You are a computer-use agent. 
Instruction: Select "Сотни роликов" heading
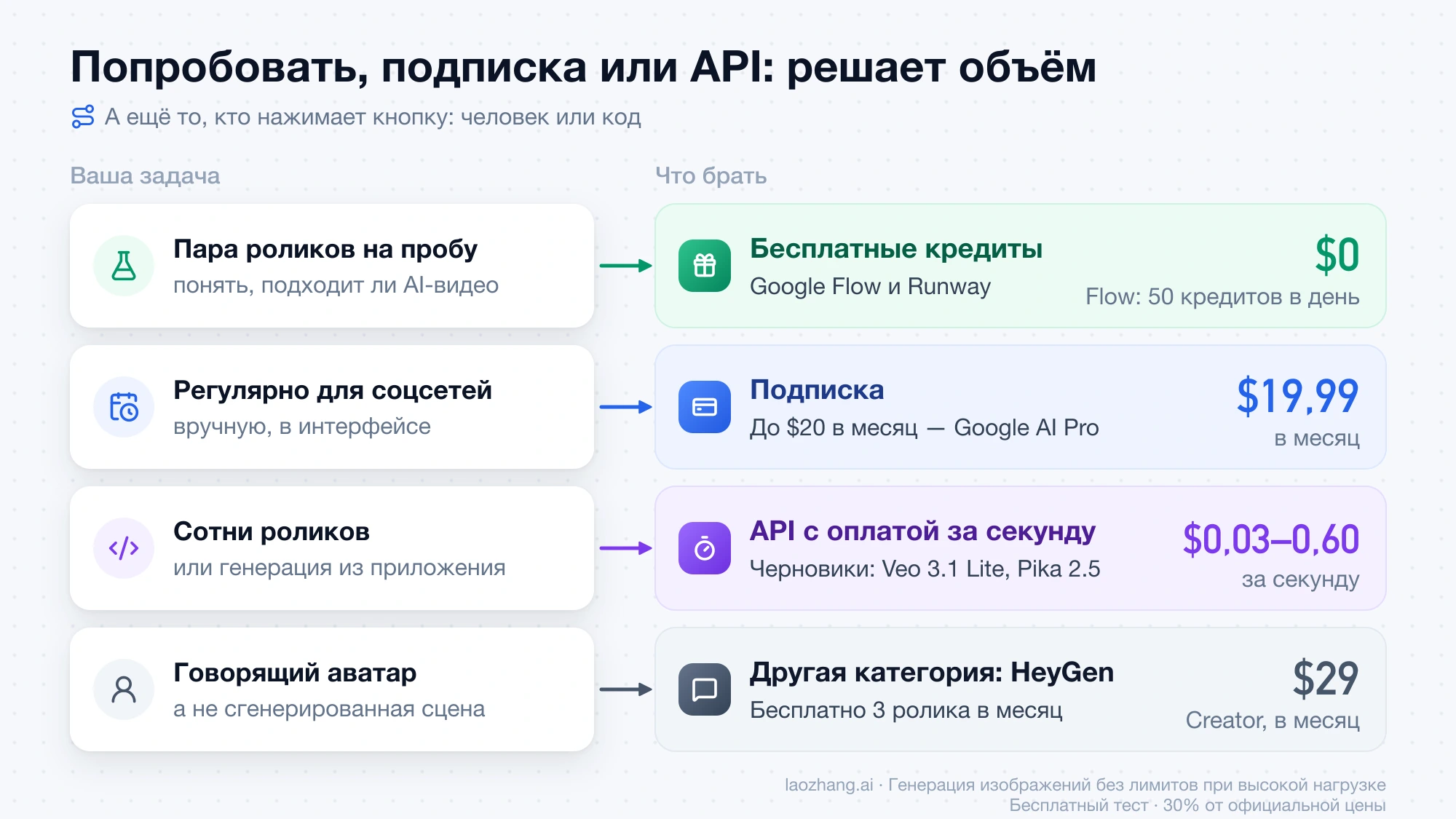point(272,531)
